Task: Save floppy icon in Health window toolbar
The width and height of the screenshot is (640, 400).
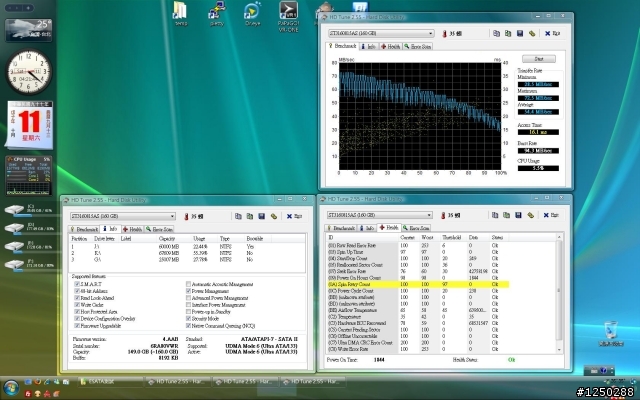Action: click(518, 215)
